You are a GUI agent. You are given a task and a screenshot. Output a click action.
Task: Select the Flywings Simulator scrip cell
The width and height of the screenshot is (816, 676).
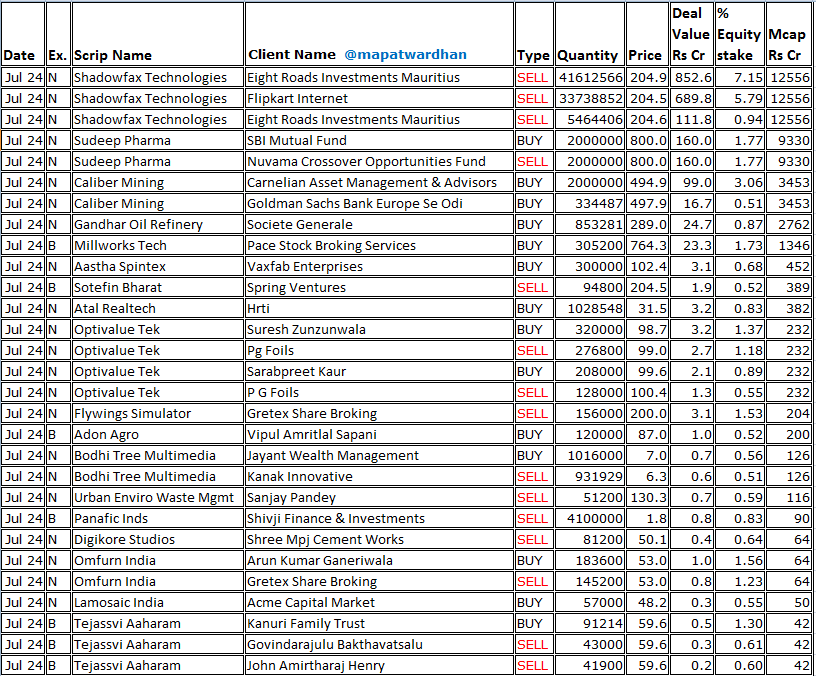[x=158, y=414]
